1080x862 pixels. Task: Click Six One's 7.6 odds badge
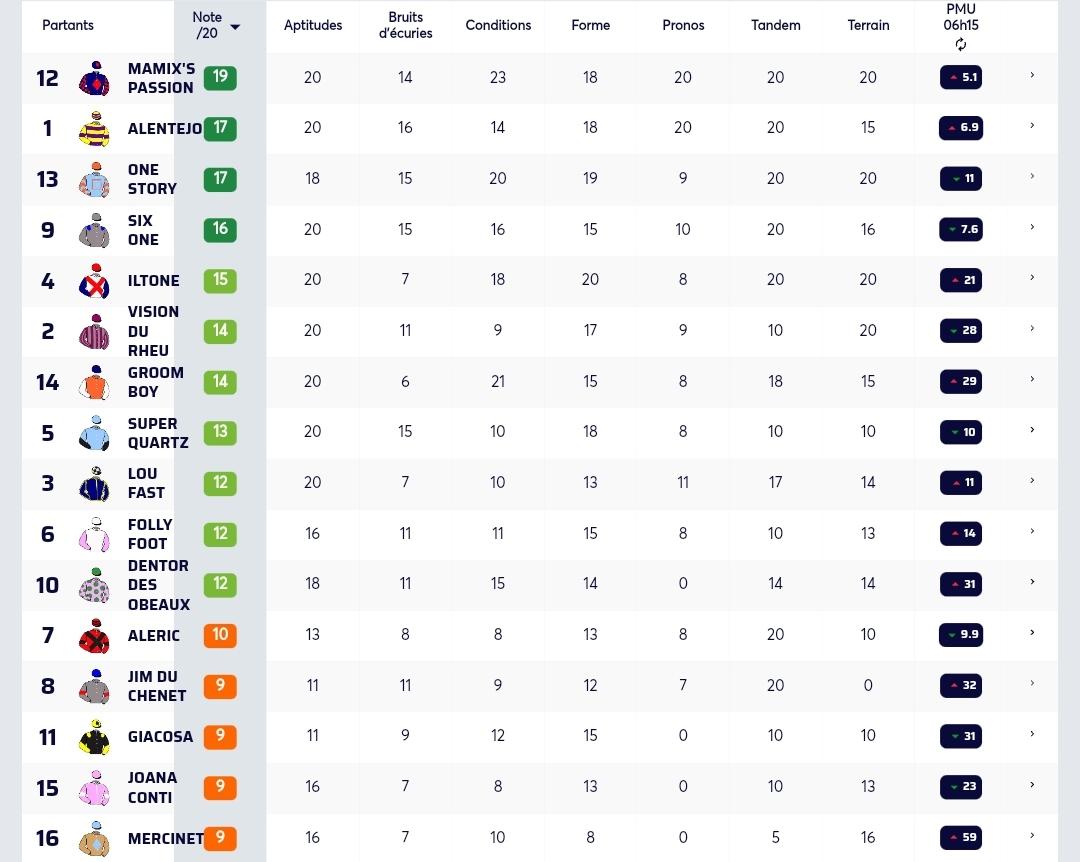point(961,229)
